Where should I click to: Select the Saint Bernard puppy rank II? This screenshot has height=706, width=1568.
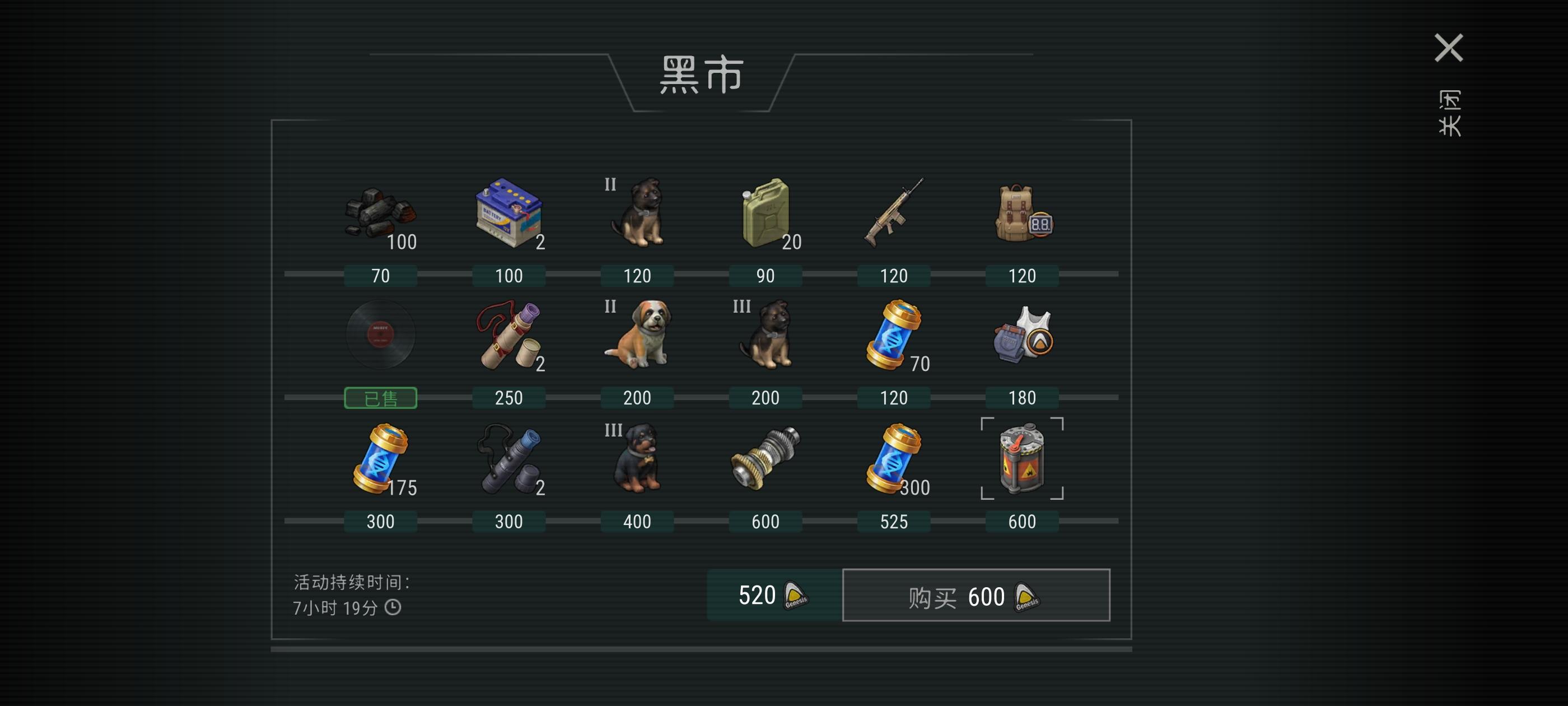pyautogui.click(x=637, y=335)
